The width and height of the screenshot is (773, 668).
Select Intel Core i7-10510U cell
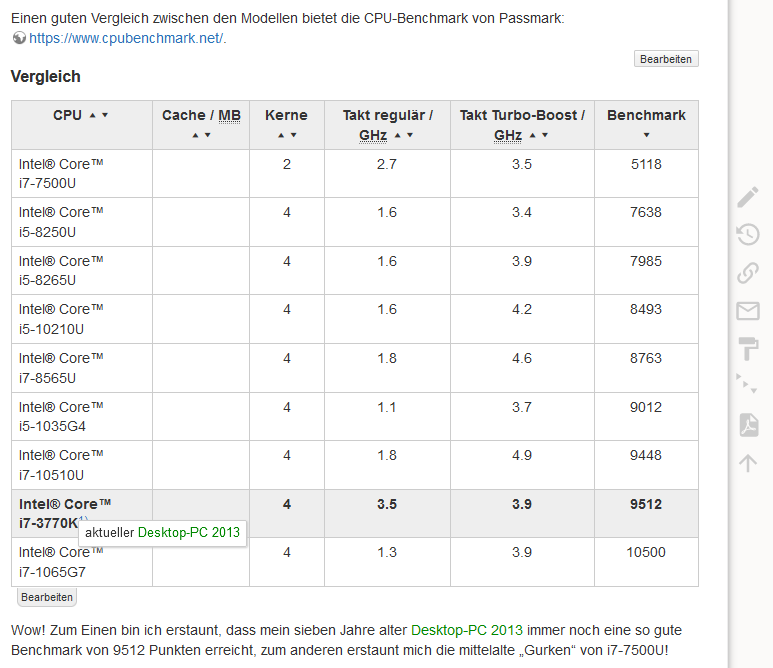pos(82,465)
